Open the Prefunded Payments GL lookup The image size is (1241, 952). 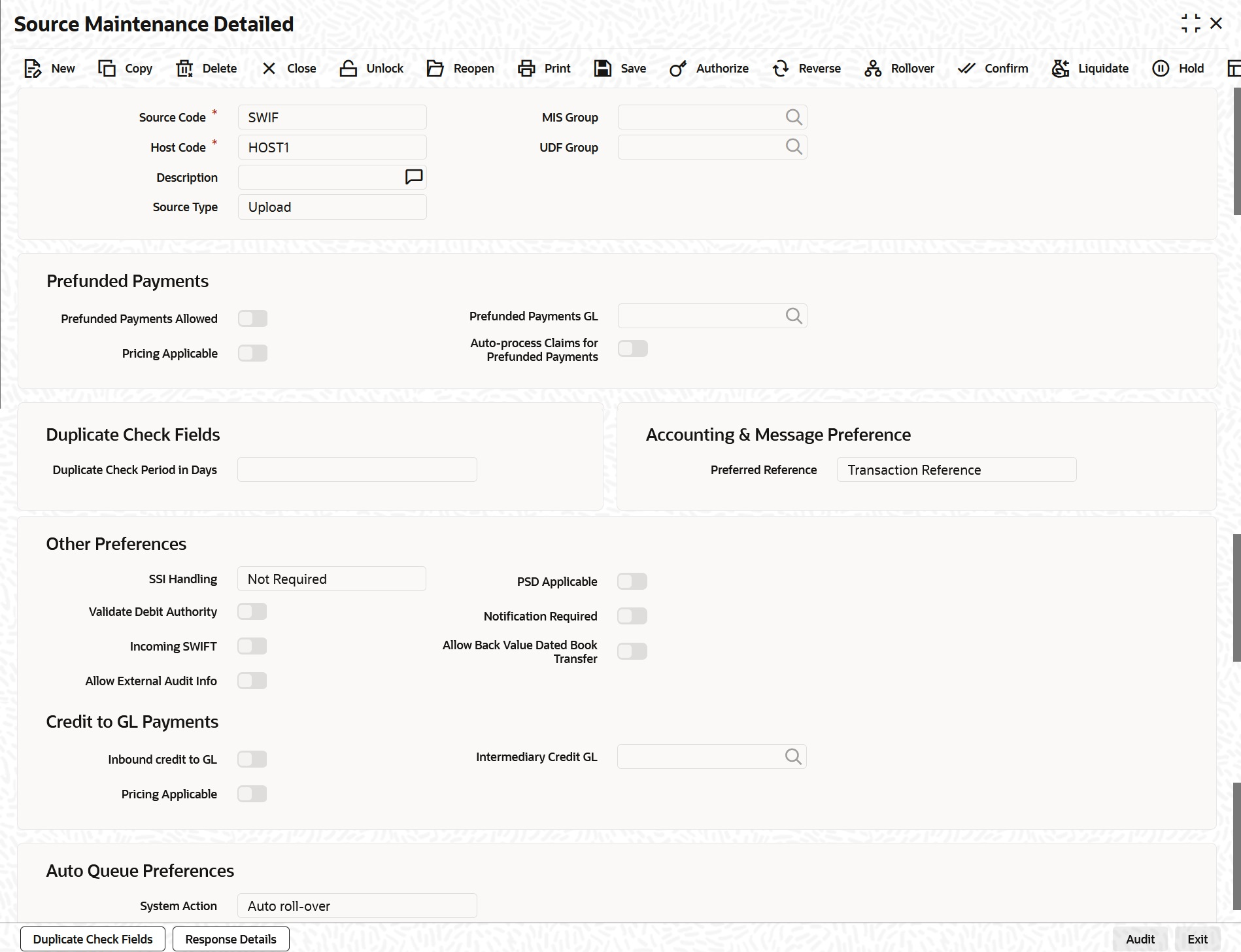[x=793, y=315]
